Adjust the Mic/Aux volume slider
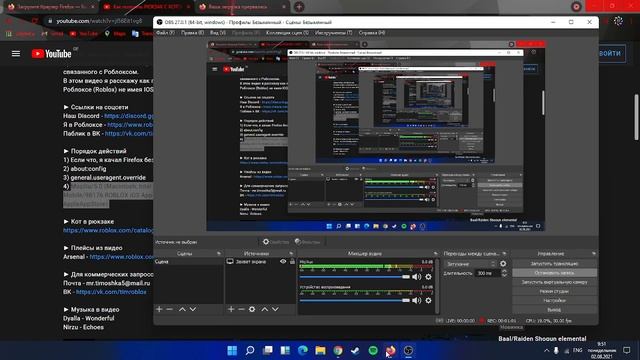640x360 pixels. (x=354, y=277)
